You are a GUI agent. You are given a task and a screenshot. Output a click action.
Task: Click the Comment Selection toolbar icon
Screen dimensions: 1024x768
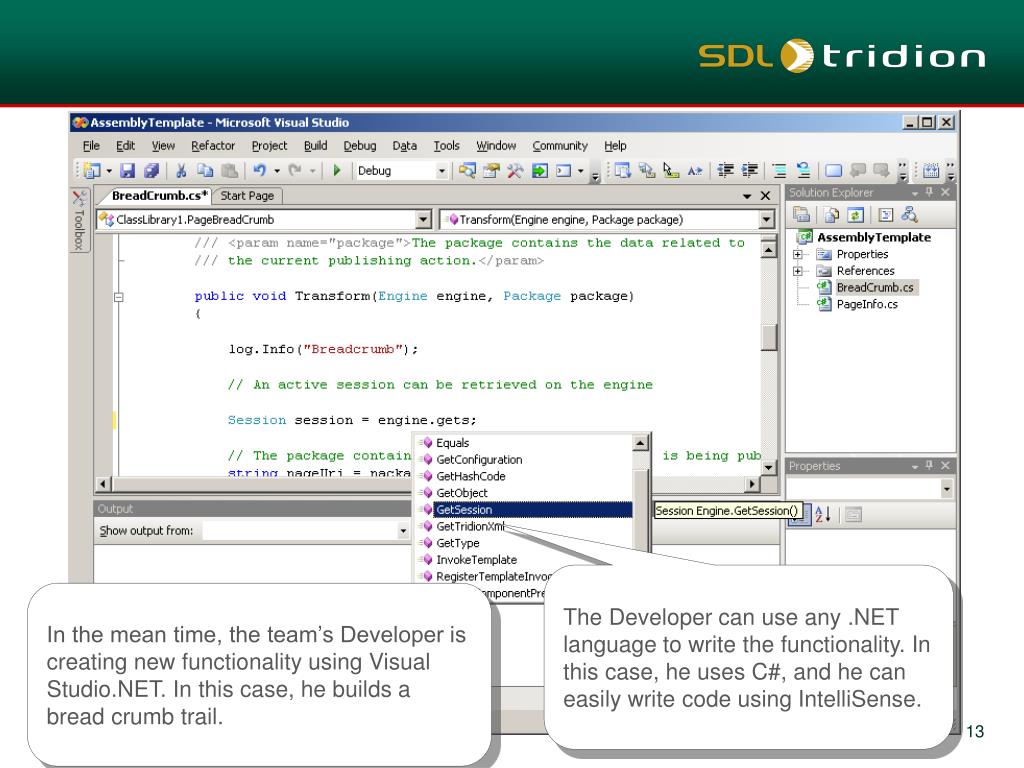click(x=779, y=171)
